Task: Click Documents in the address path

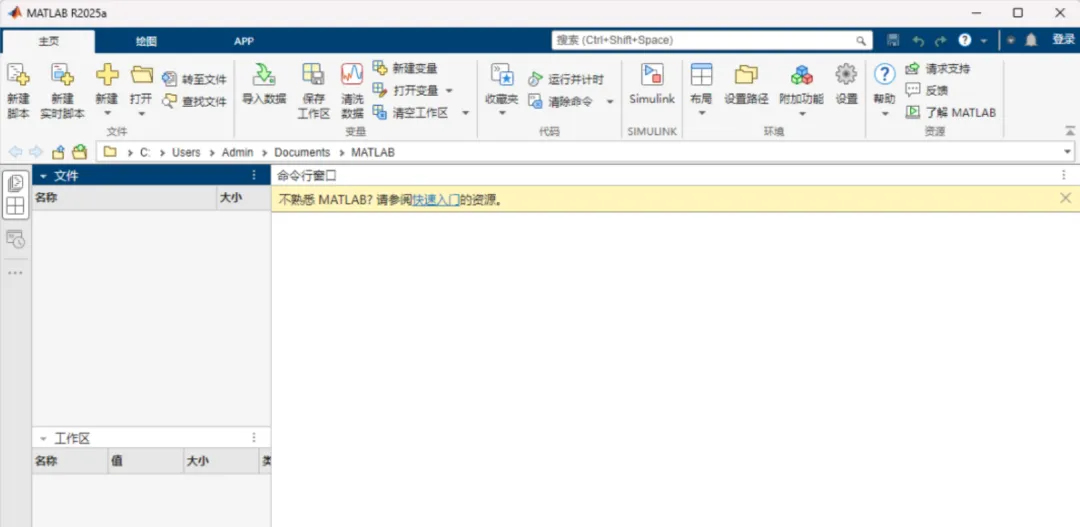Action: pos(302,152)
